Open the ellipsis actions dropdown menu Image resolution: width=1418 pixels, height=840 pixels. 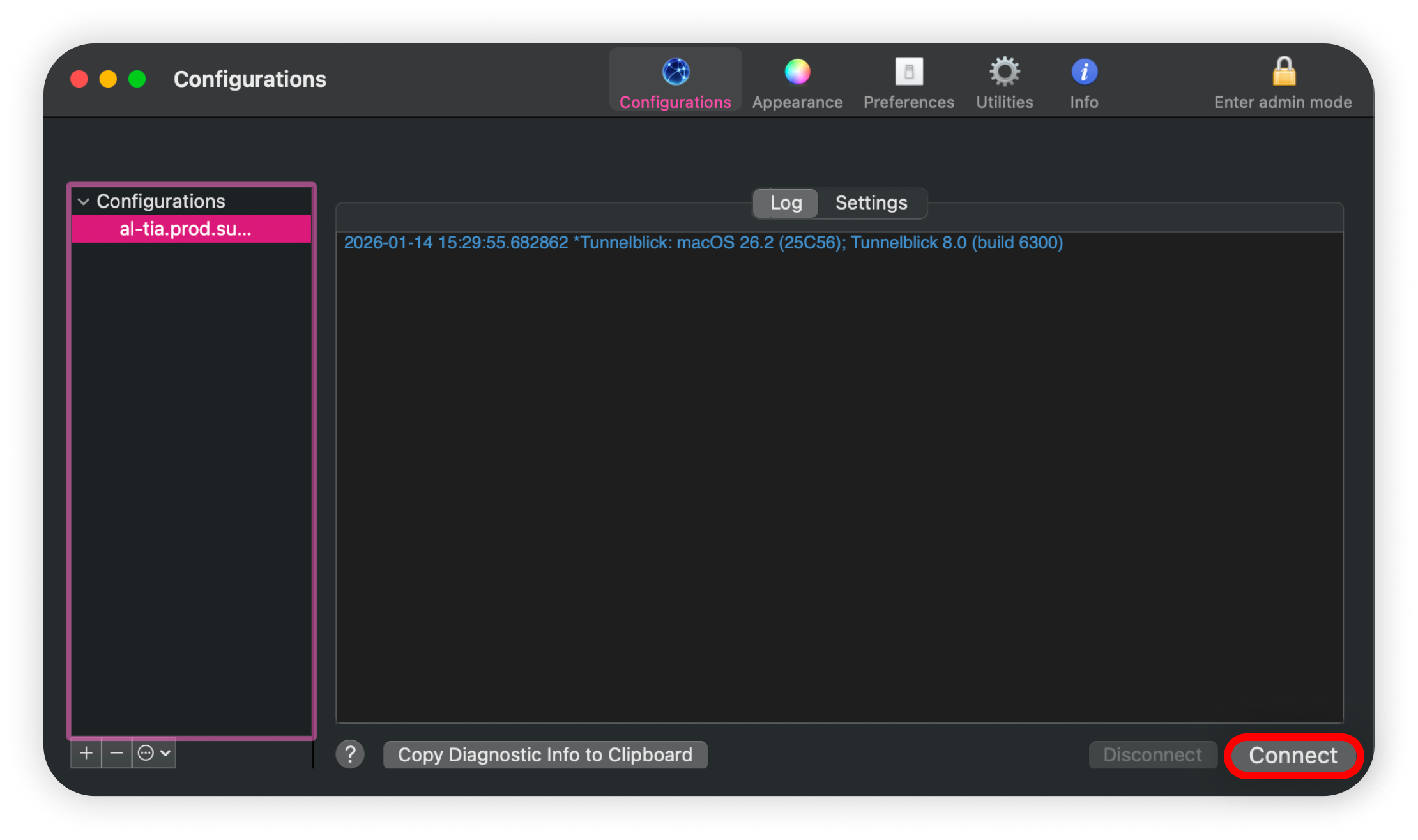pyautogui.click(x=154, y=754)
